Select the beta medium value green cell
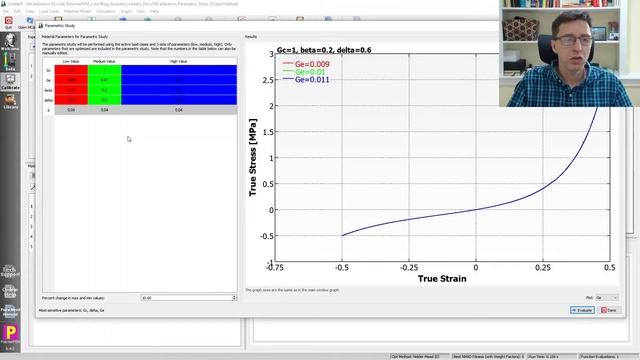 click(x=104, y=90)
